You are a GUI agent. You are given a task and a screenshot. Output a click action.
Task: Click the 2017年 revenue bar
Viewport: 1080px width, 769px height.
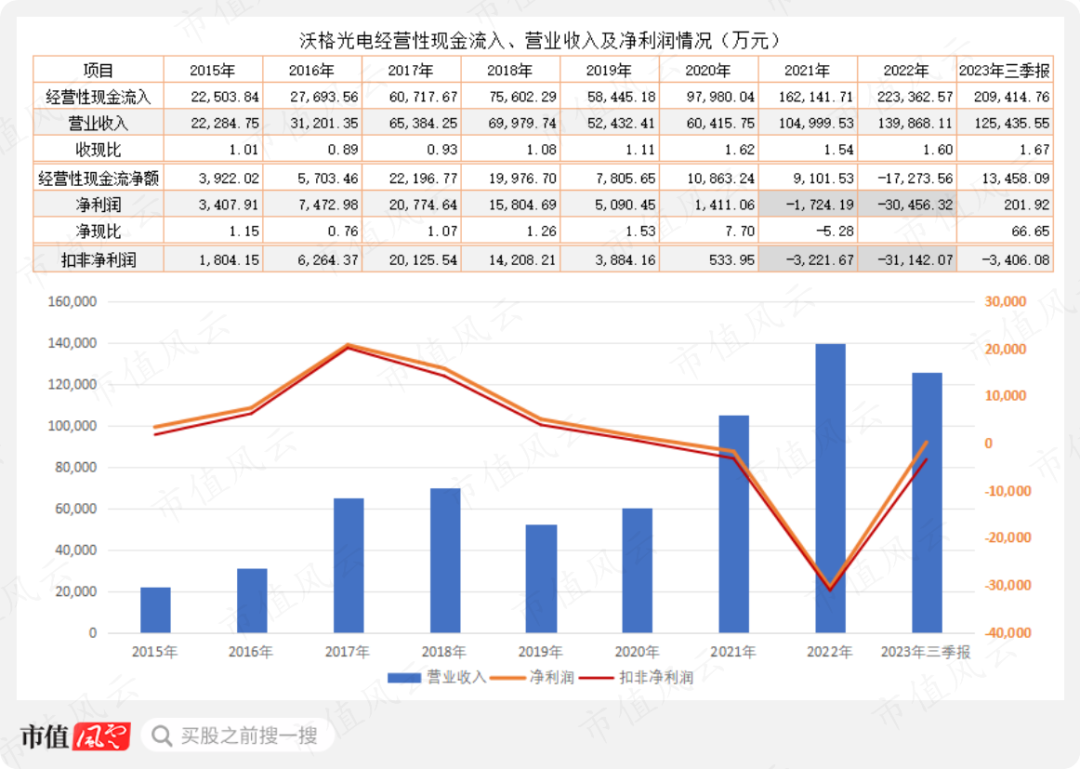click(349, 565)
